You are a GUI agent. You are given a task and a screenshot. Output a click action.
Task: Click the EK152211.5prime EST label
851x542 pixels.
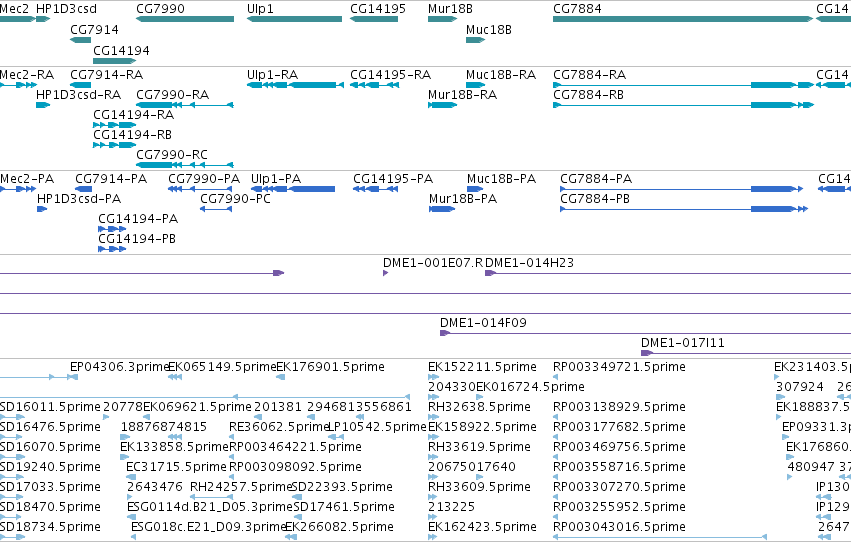point(482,367)
